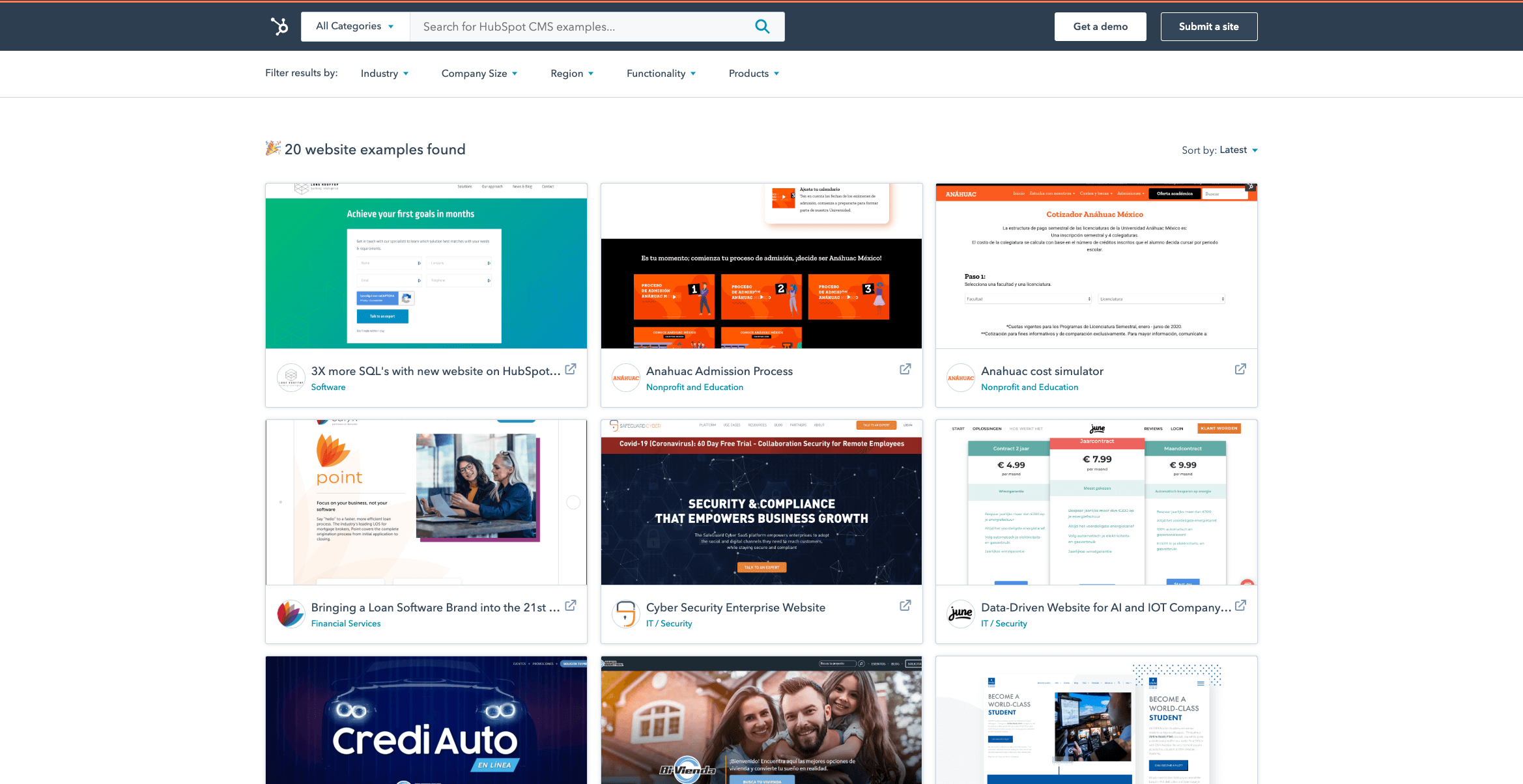Open external link icon for 3X more SQL's card
The height and width of the screenshot is (784, 1523).
pyautogui.click(x=571, y=369)
